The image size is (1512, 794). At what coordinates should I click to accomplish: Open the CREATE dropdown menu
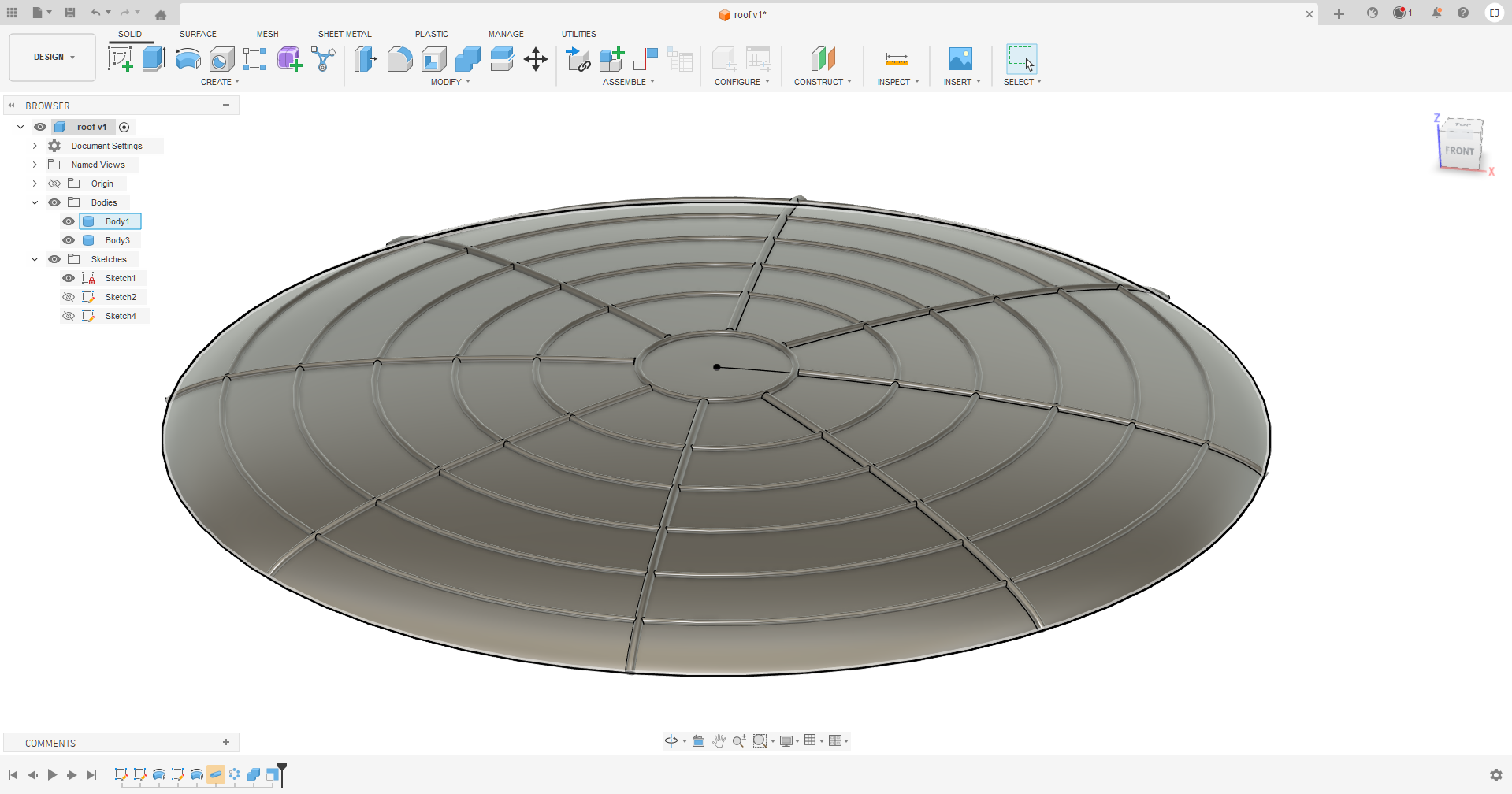tap(220, 82)
